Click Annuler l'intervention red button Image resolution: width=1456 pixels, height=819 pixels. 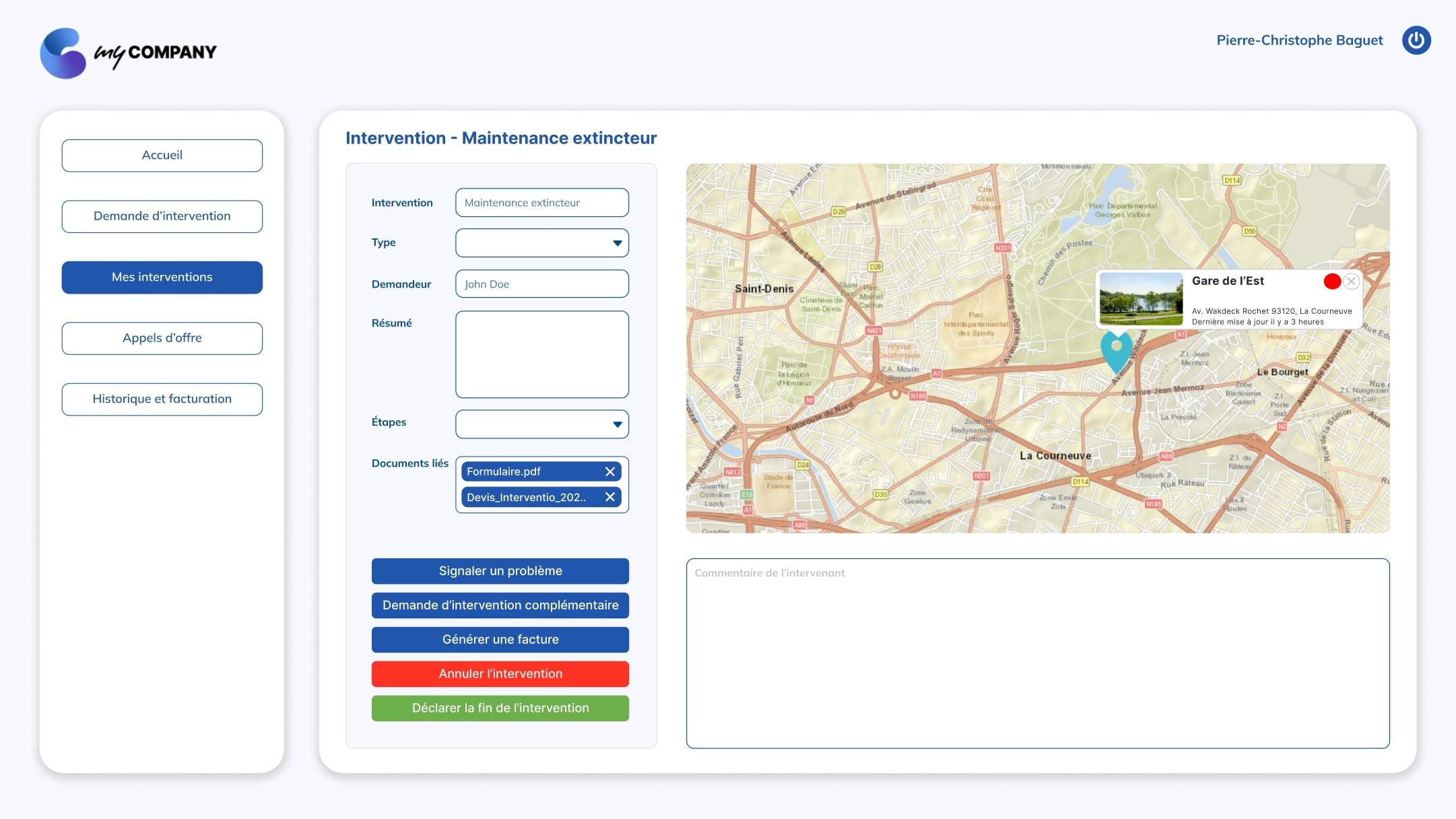(x=500, y=673)
